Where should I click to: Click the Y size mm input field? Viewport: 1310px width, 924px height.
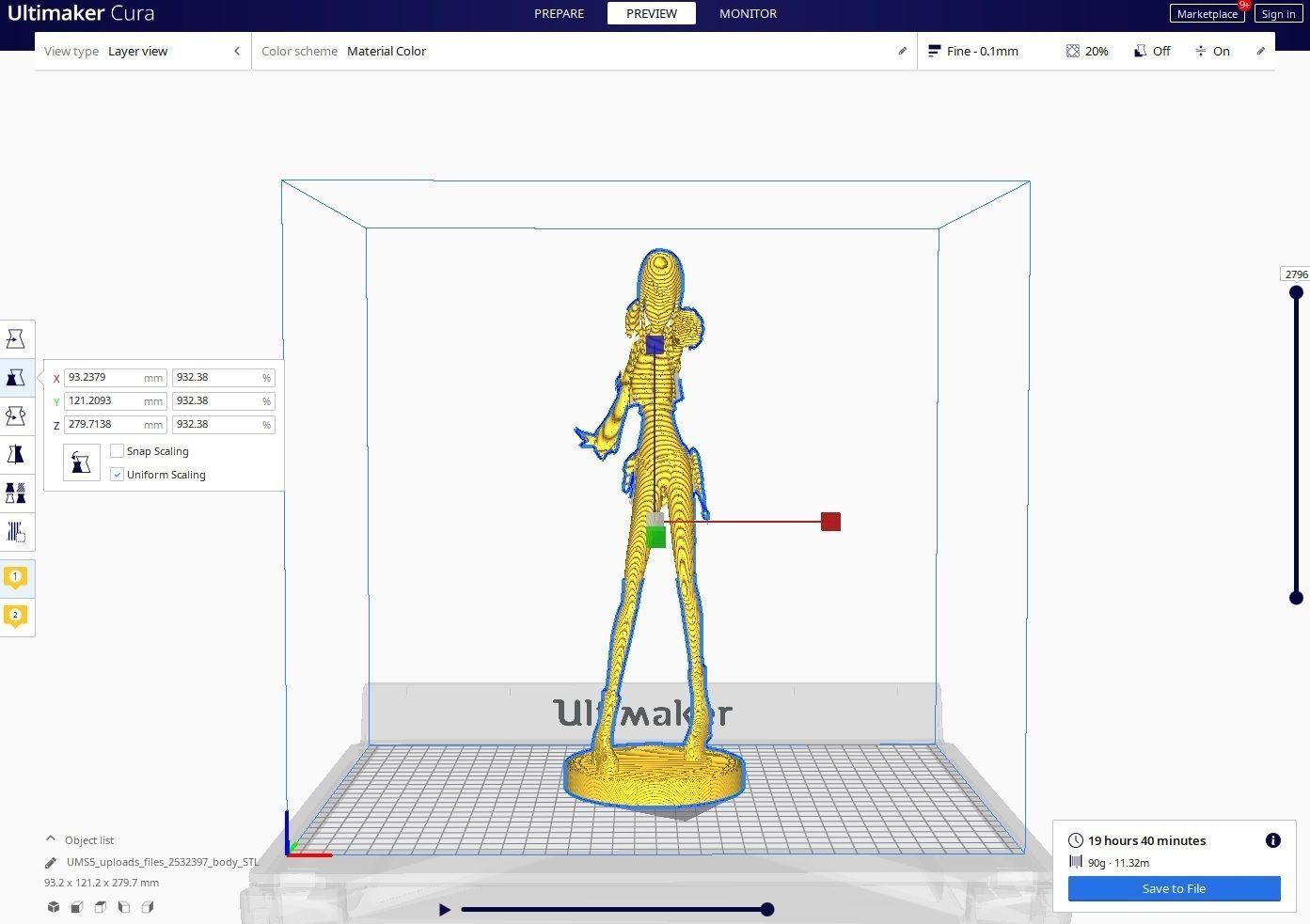click(x=115, y=401)
